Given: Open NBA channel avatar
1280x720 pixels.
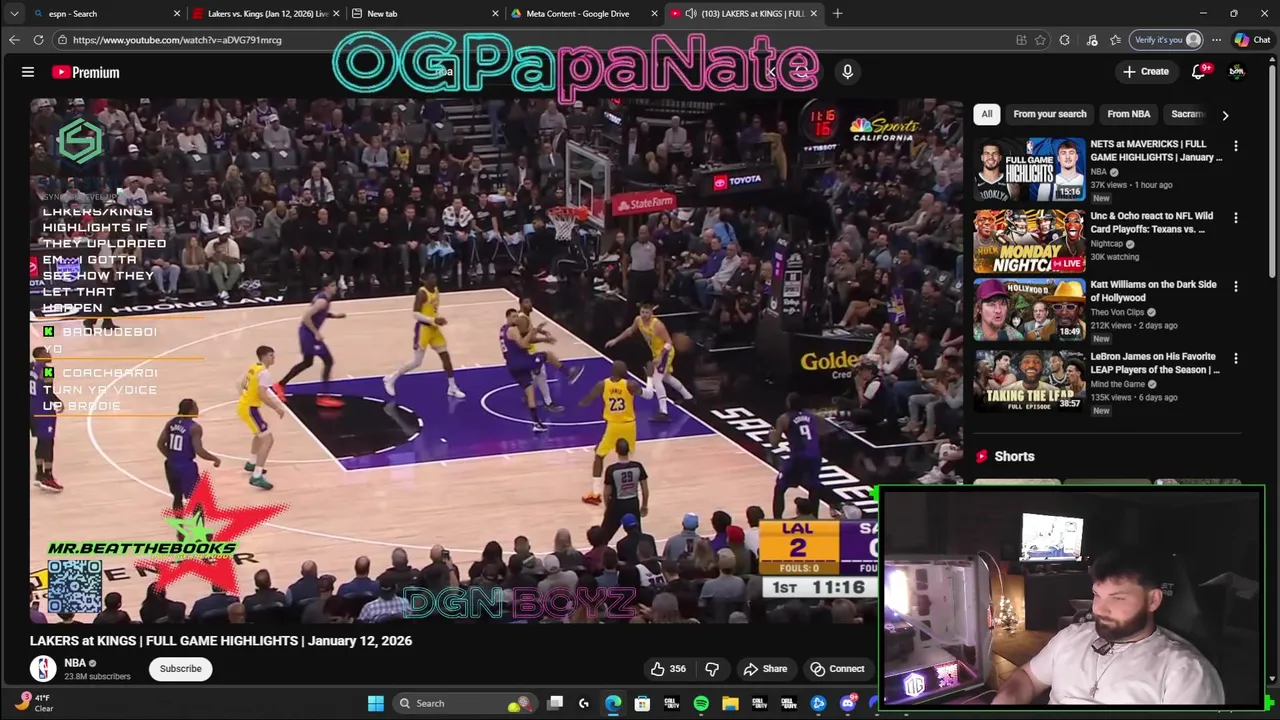Looking at the screenshot, I should coord(43,669).
